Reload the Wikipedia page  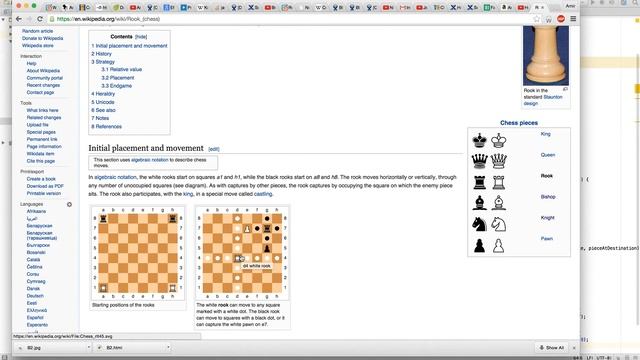tap(40, 19)
